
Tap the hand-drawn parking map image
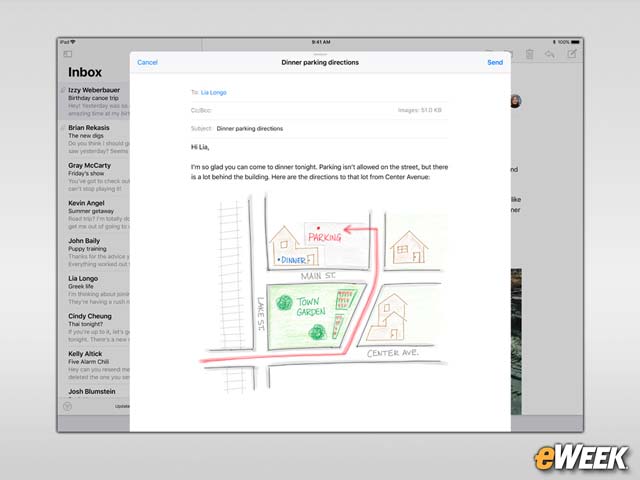[x=323, y=293]
